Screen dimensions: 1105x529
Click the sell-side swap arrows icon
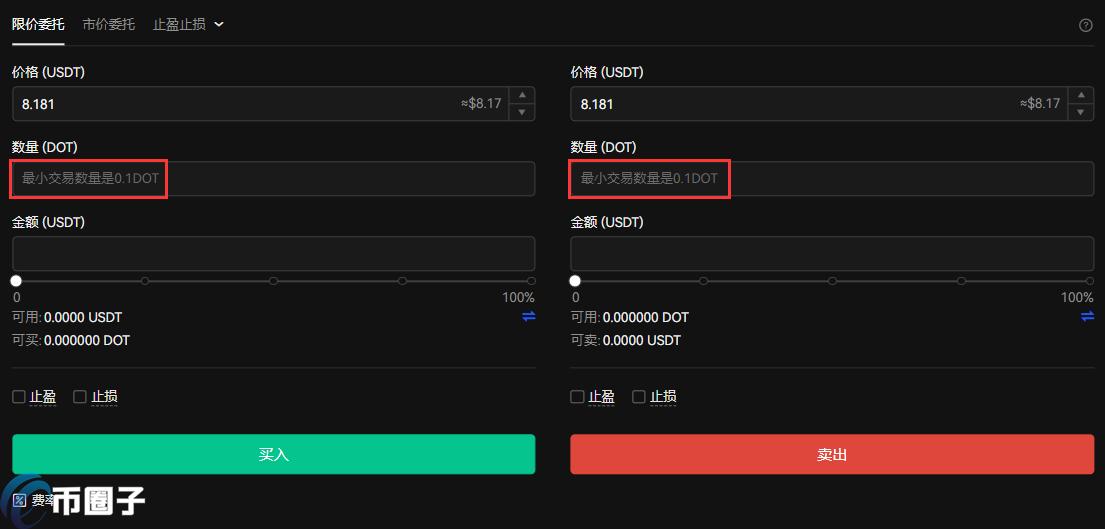(1087, 316)
